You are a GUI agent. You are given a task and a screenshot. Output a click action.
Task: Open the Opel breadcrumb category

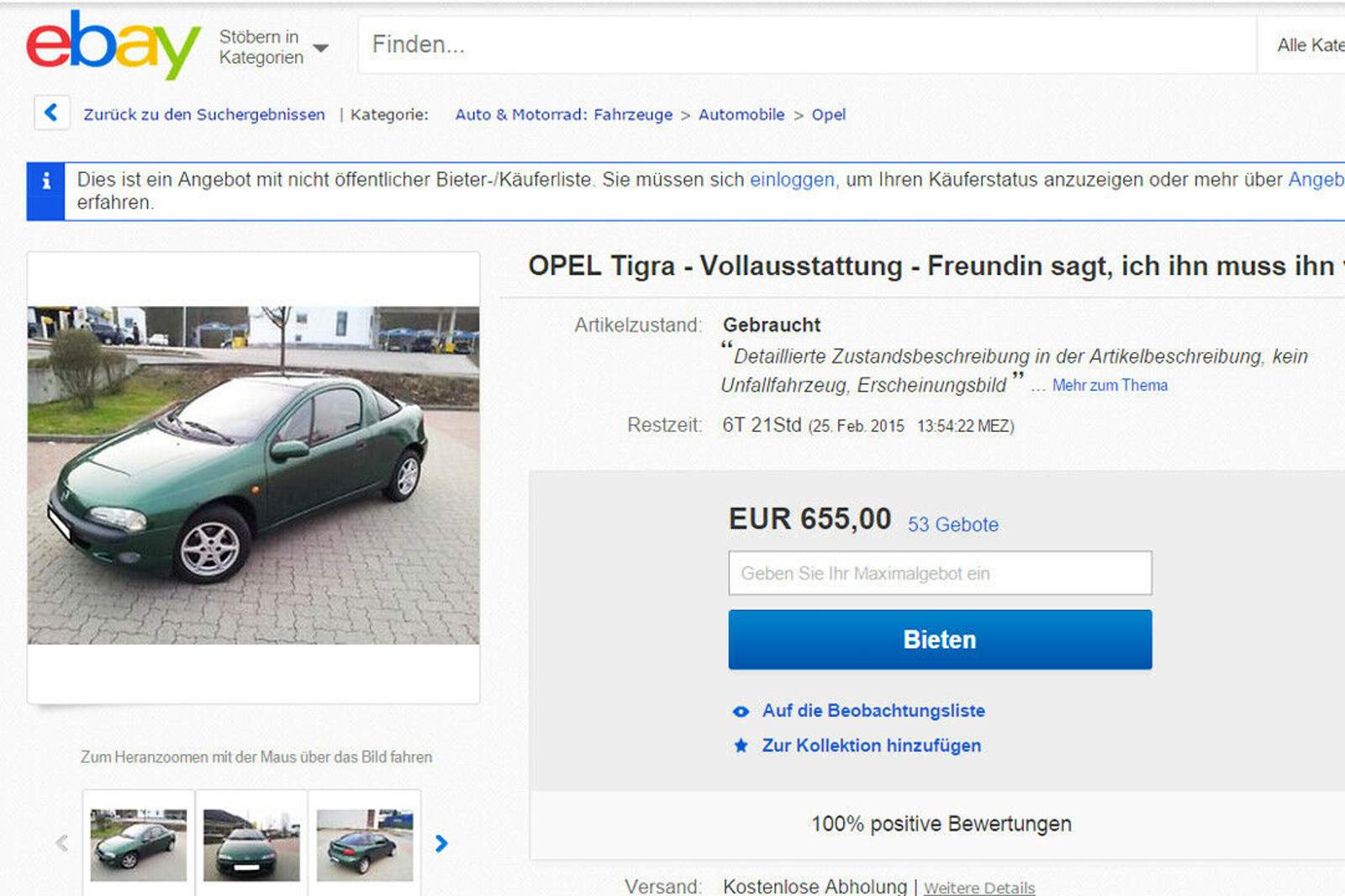(829, 114)
